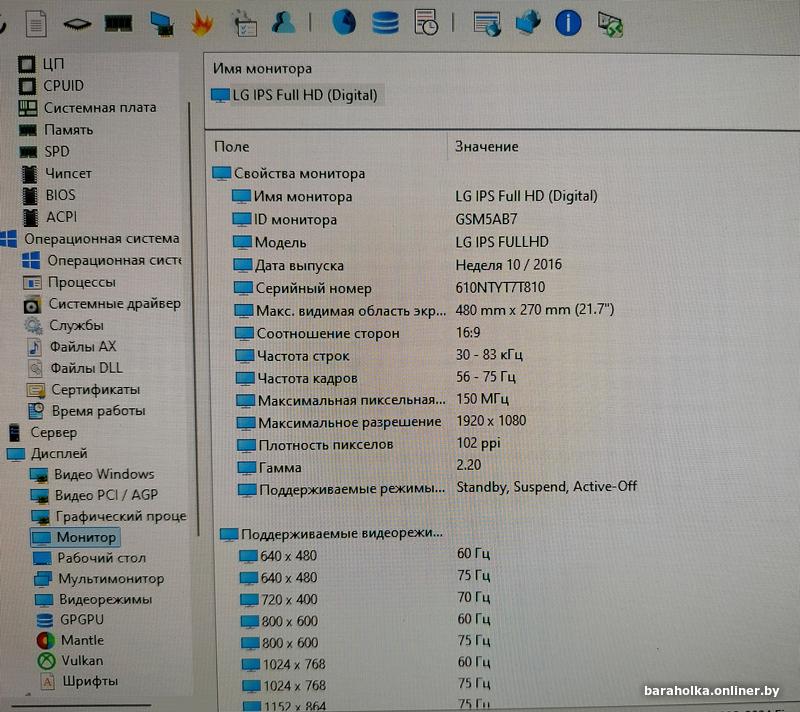Select the Операционная система parent tree node
The height and width of the screenshot is (712, 800).
[90, 238]
